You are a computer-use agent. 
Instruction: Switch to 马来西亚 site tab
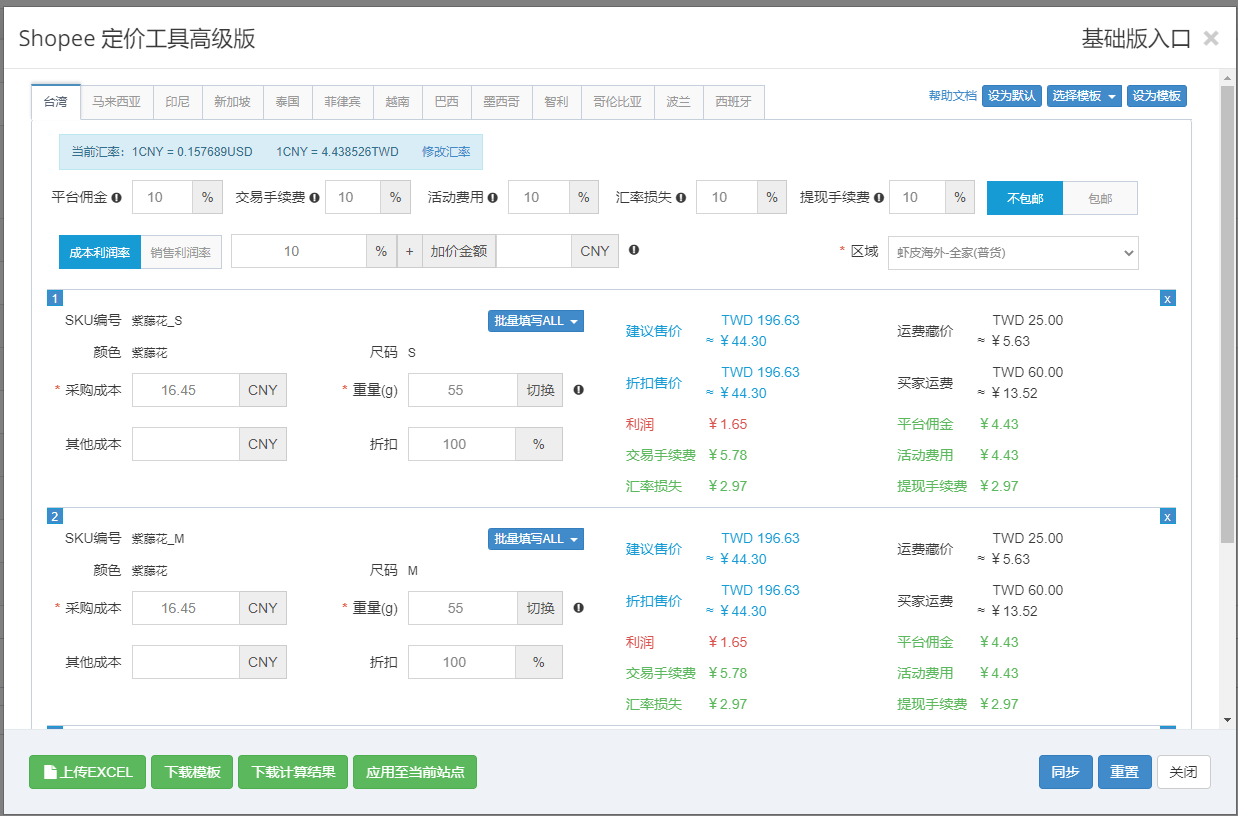(117, 102)
